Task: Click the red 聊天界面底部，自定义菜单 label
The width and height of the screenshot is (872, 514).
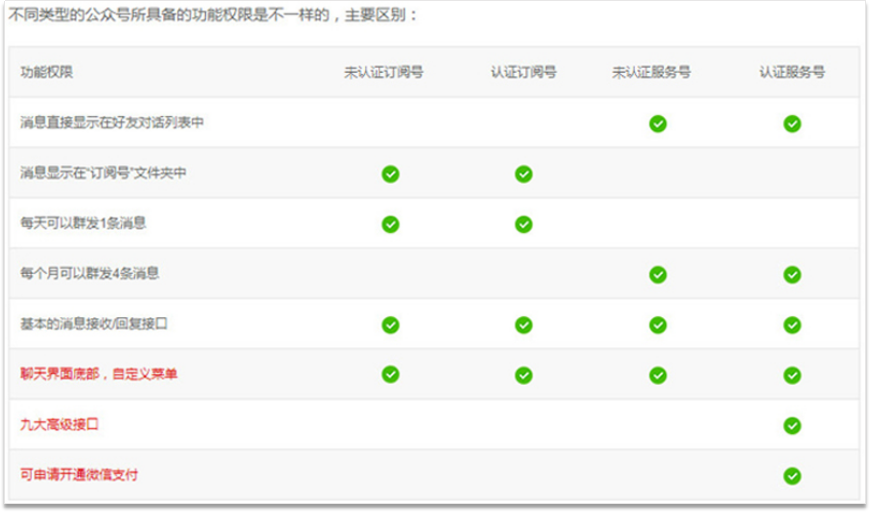Action: pyautogui.click(x=99, y=373)
